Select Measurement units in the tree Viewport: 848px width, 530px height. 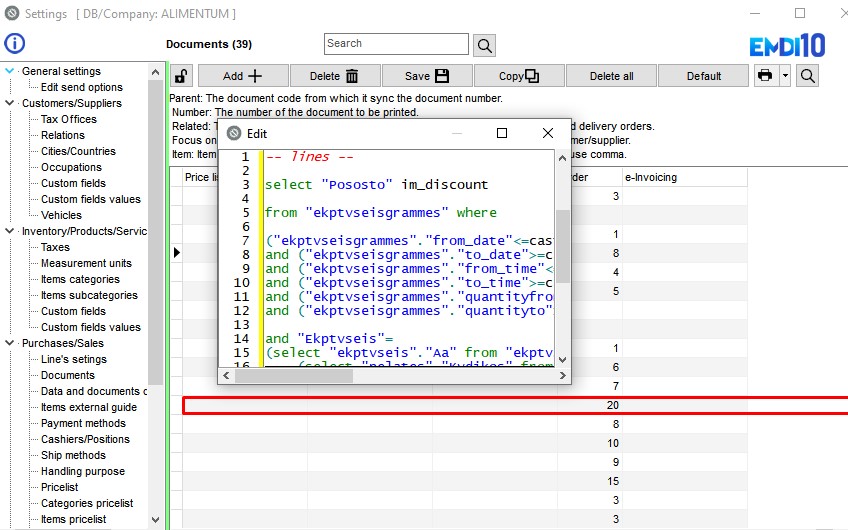pos(87,263)
